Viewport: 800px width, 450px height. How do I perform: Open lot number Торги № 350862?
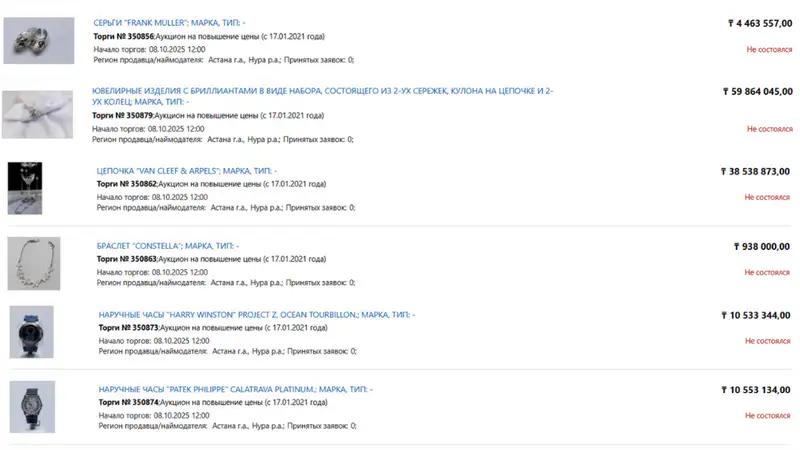tap(127, 184)
